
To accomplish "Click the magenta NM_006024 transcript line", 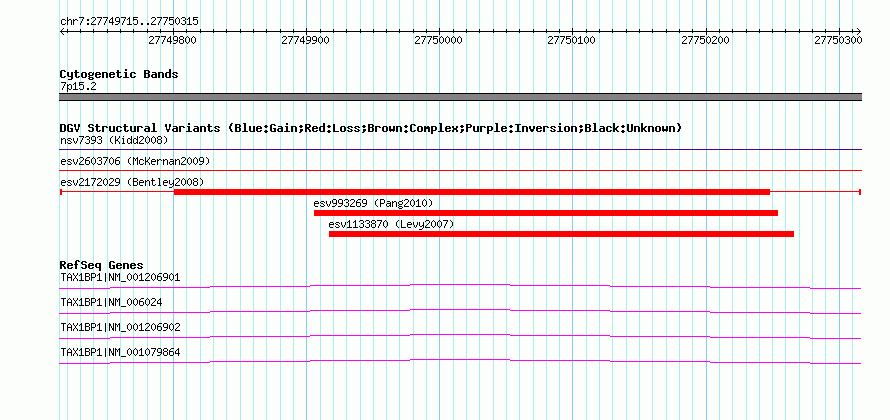I will click(460, 312).
